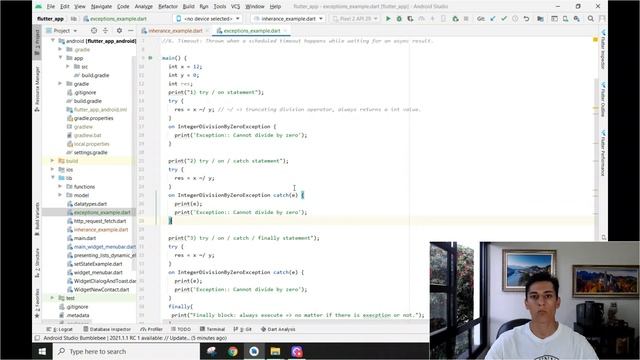Open main.dart in project tree
The height and width of the screenshot is (360, 640).
tap(85, 238)
